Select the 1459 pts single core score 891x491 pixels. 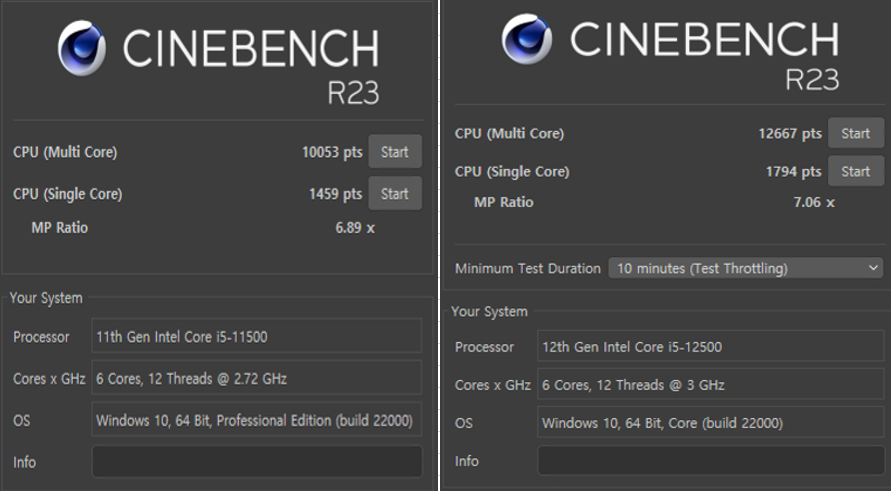335,194
